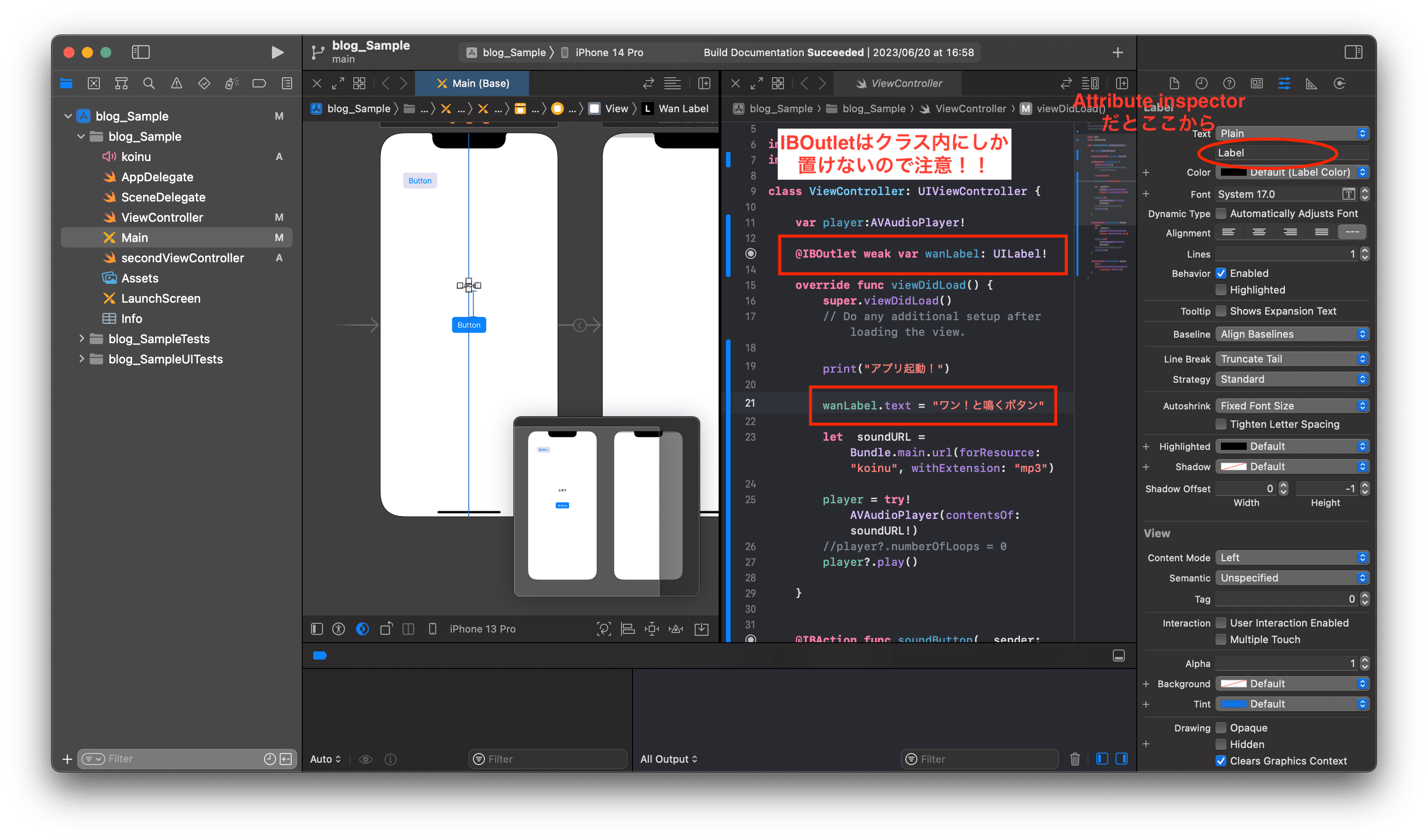Viewport: 1428px width, 840px height.
Task: Embed In views canvas icon
Action: click(702, 628)
